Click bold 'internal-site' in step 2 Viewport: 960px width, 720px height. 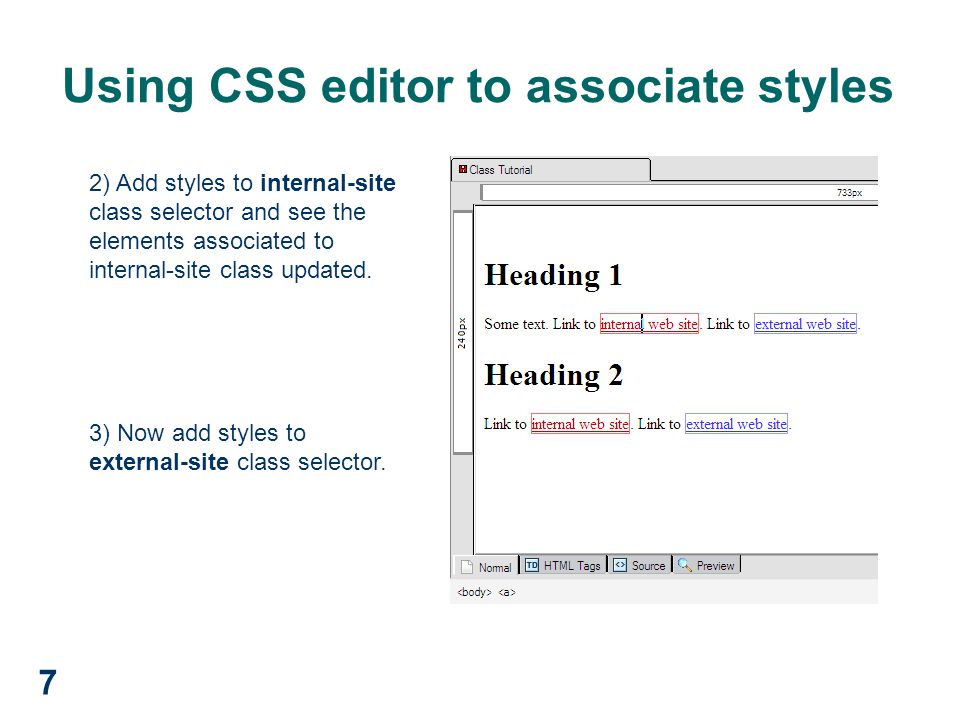point(328,183)
